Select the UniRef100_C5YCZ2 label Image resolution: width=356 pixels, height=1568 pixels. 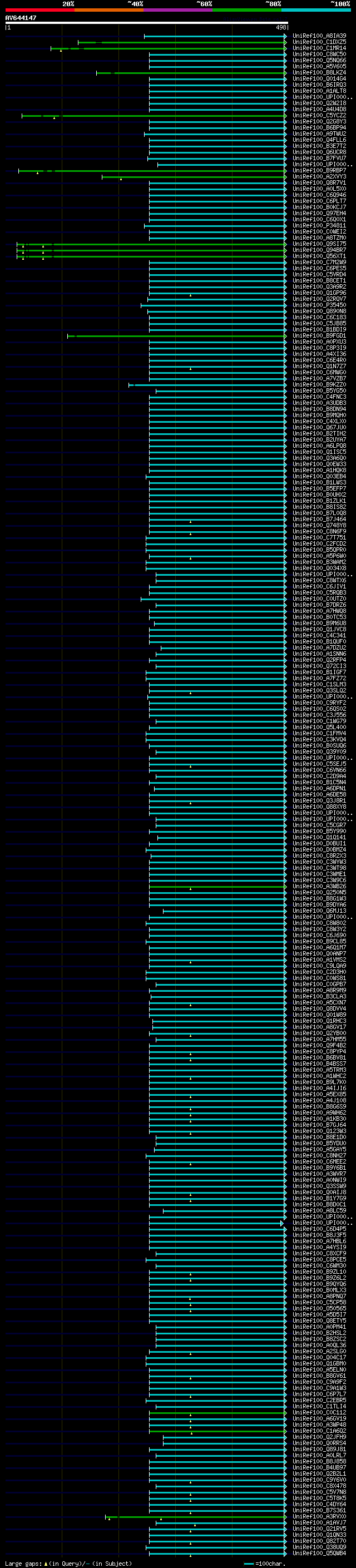tap(319, 116)
